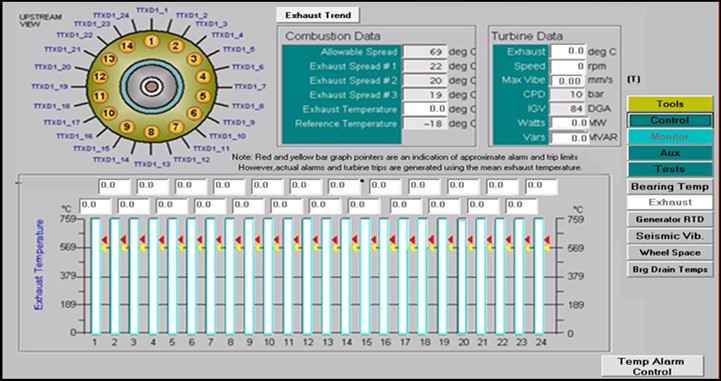This screenshot has width=721, height=381.
Task: Open Generator RTD screen
Action: coord(670,219)
